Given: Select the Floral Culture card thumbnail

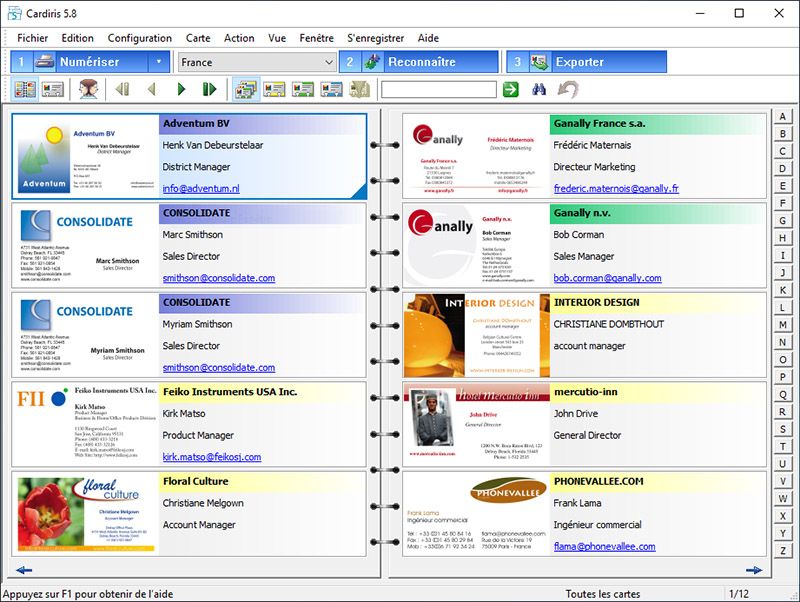Looking at the screenshot, I should coord(86,514).
